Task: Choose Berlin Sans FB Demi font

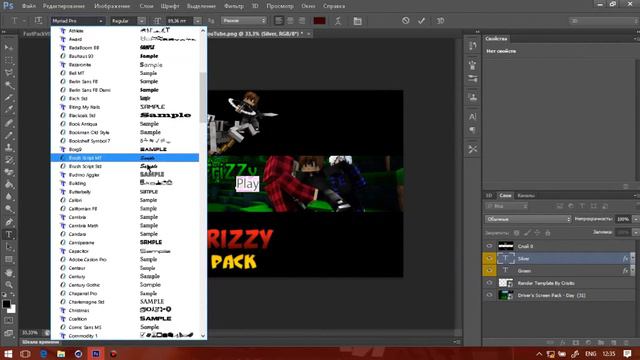Action: (125, 90)
